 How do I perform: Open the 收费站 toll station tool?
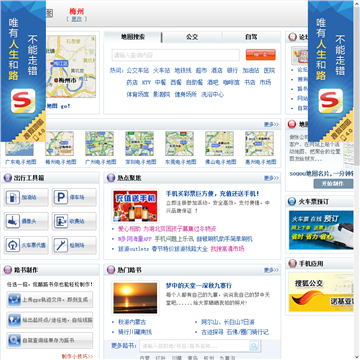click(x=74, y=221)
